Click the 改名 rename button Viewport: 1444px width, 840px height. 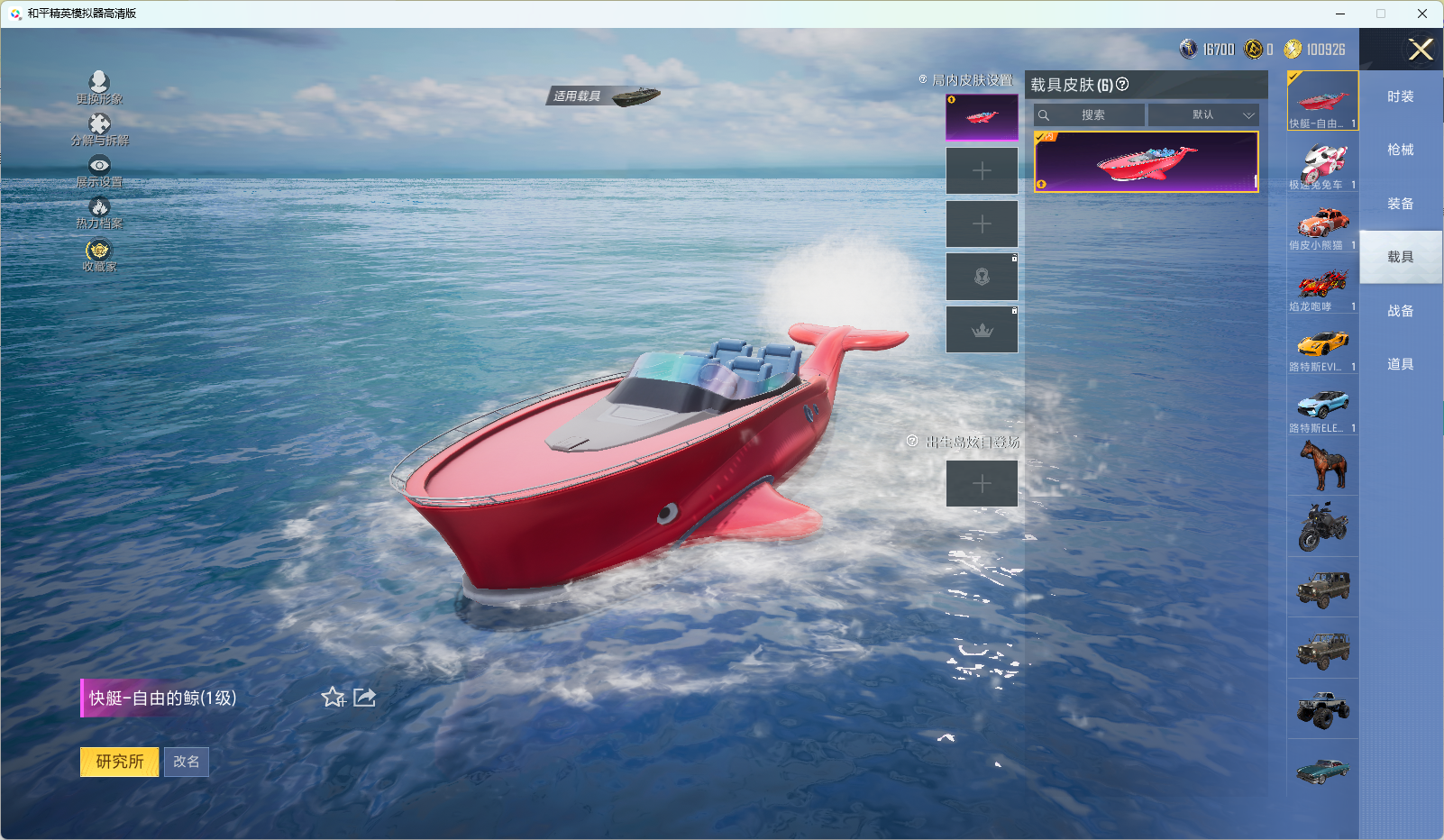click(187, 762)
